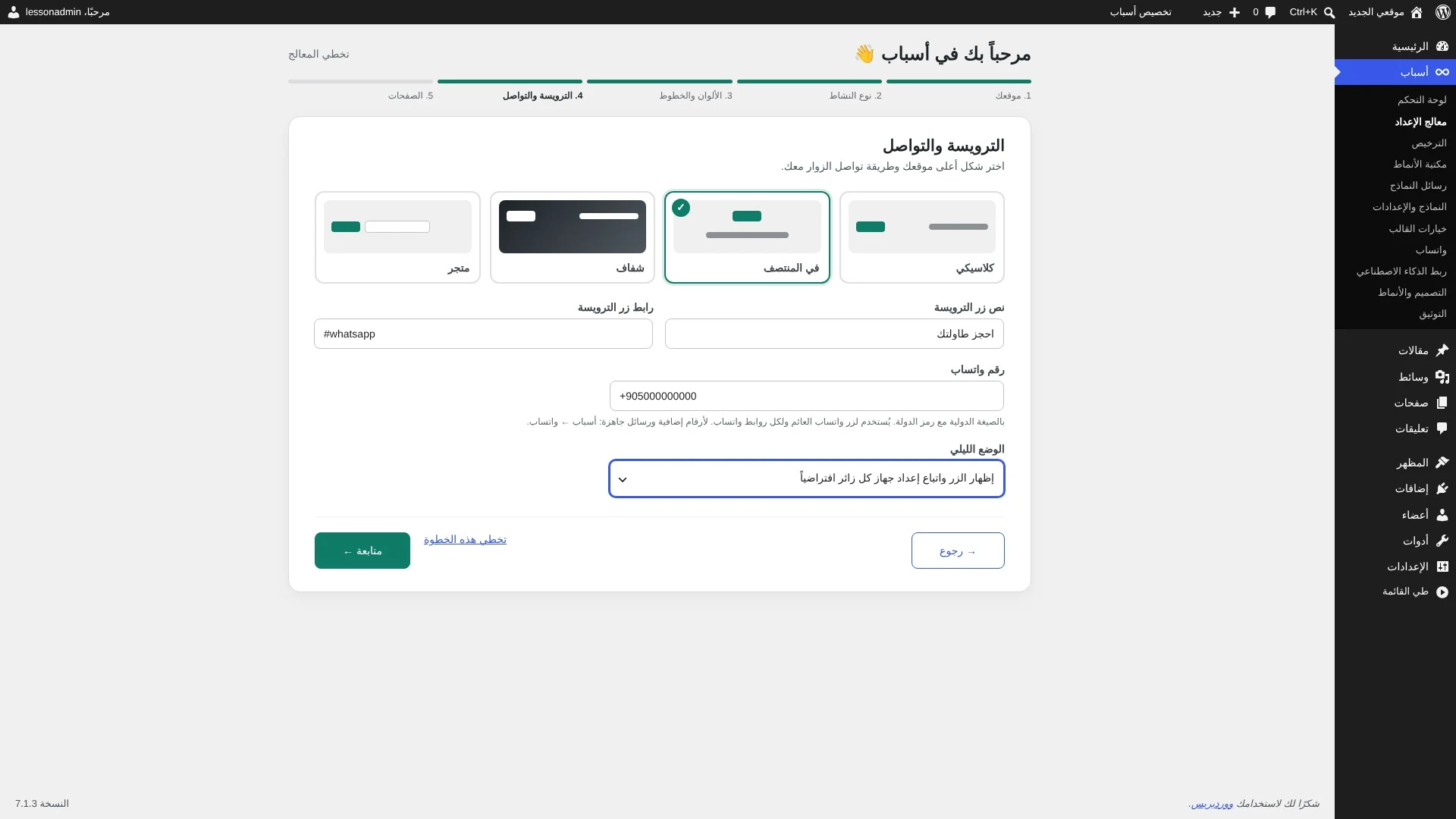Open ربط الذكاء الاصطناعي submenu item
The image size is (1456, 819).
1401,271
